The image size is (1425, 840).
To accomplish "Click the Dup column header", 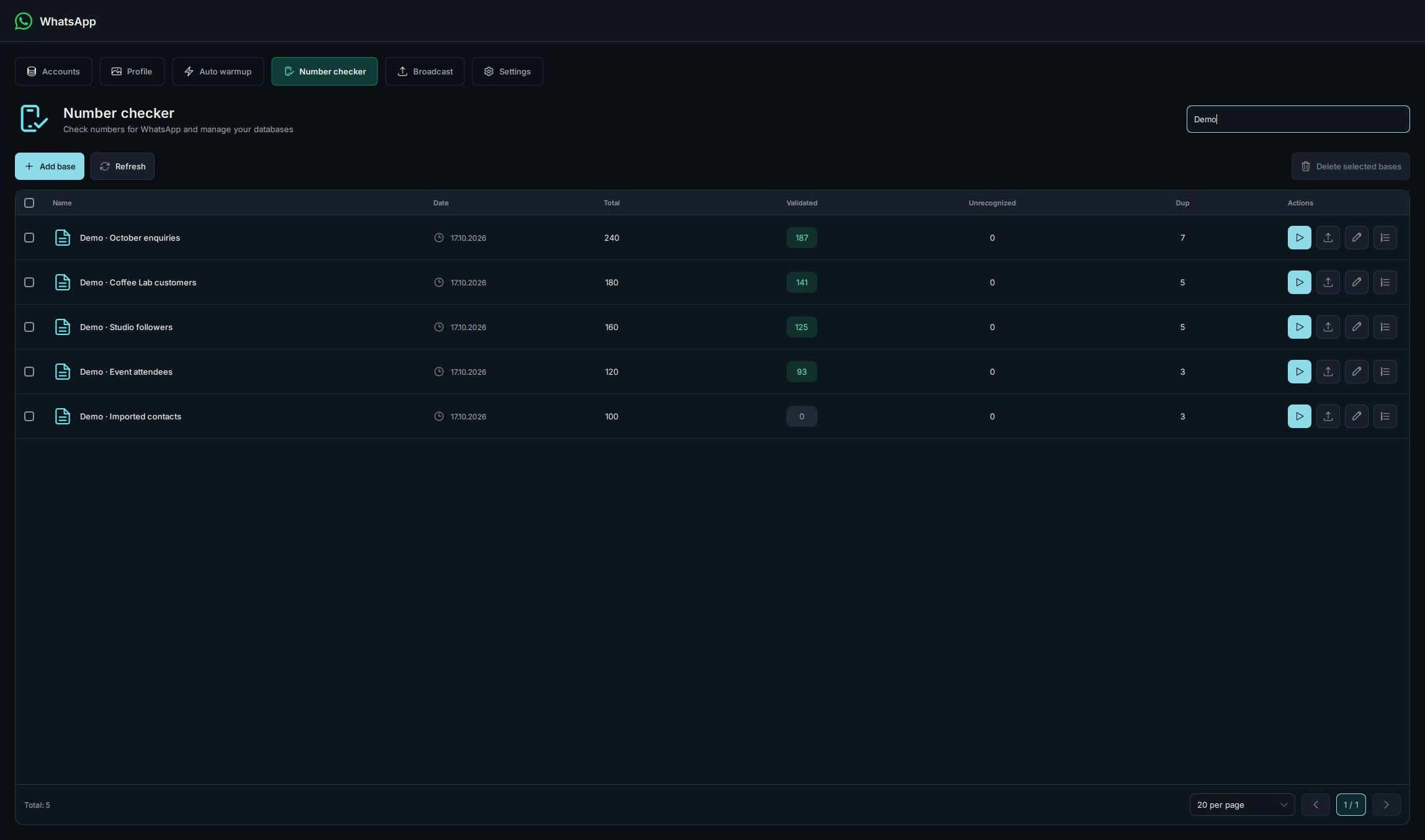I will pos(1182,203).
